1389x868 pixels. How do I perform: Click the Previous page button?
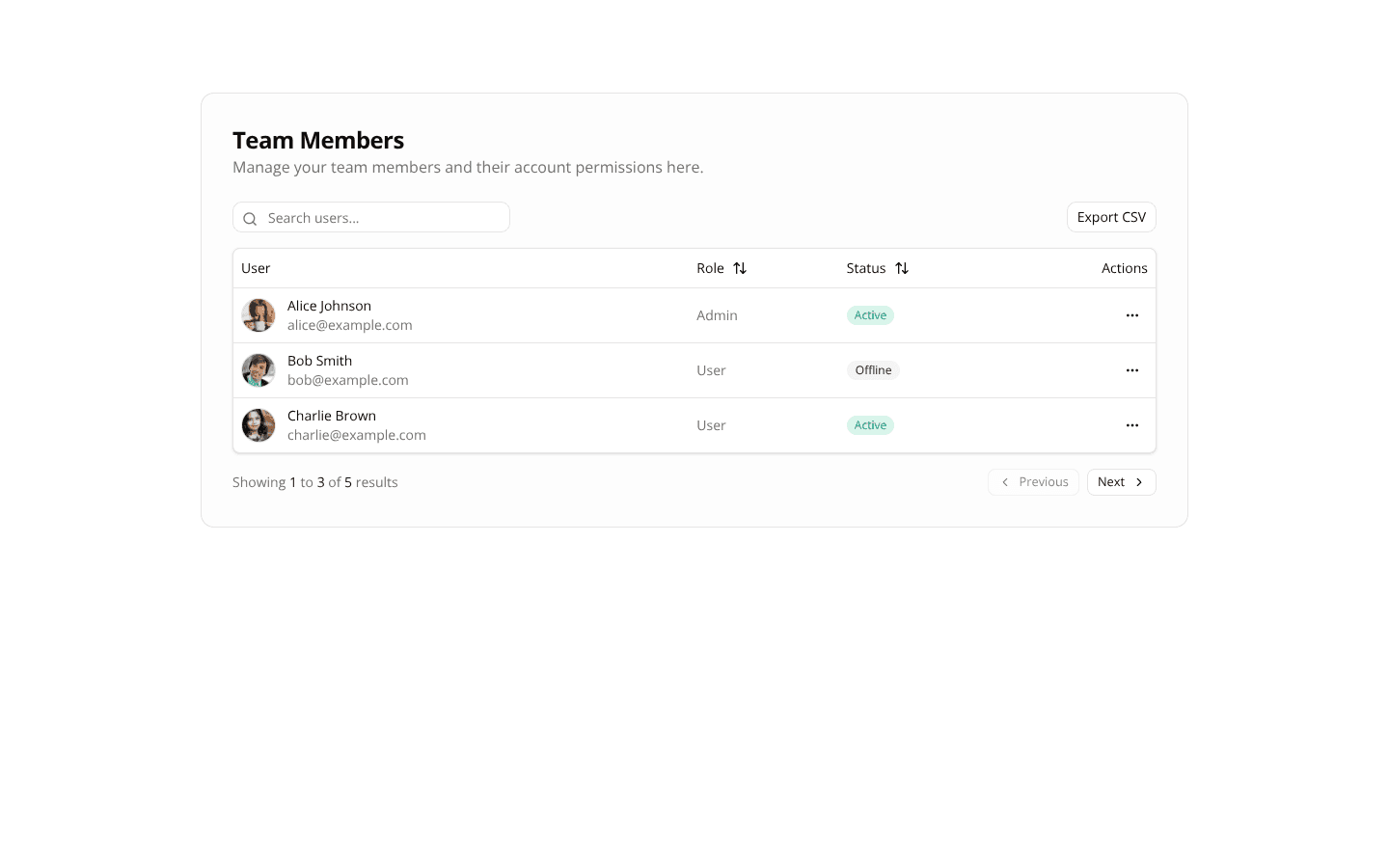coord(1033,482)
